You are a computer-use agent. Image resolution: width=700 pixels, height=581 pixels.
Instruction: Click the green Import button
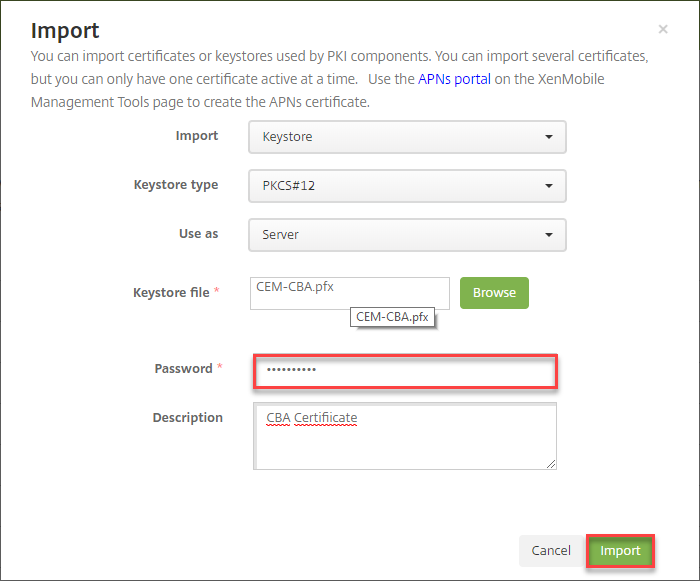pos(620,551)
